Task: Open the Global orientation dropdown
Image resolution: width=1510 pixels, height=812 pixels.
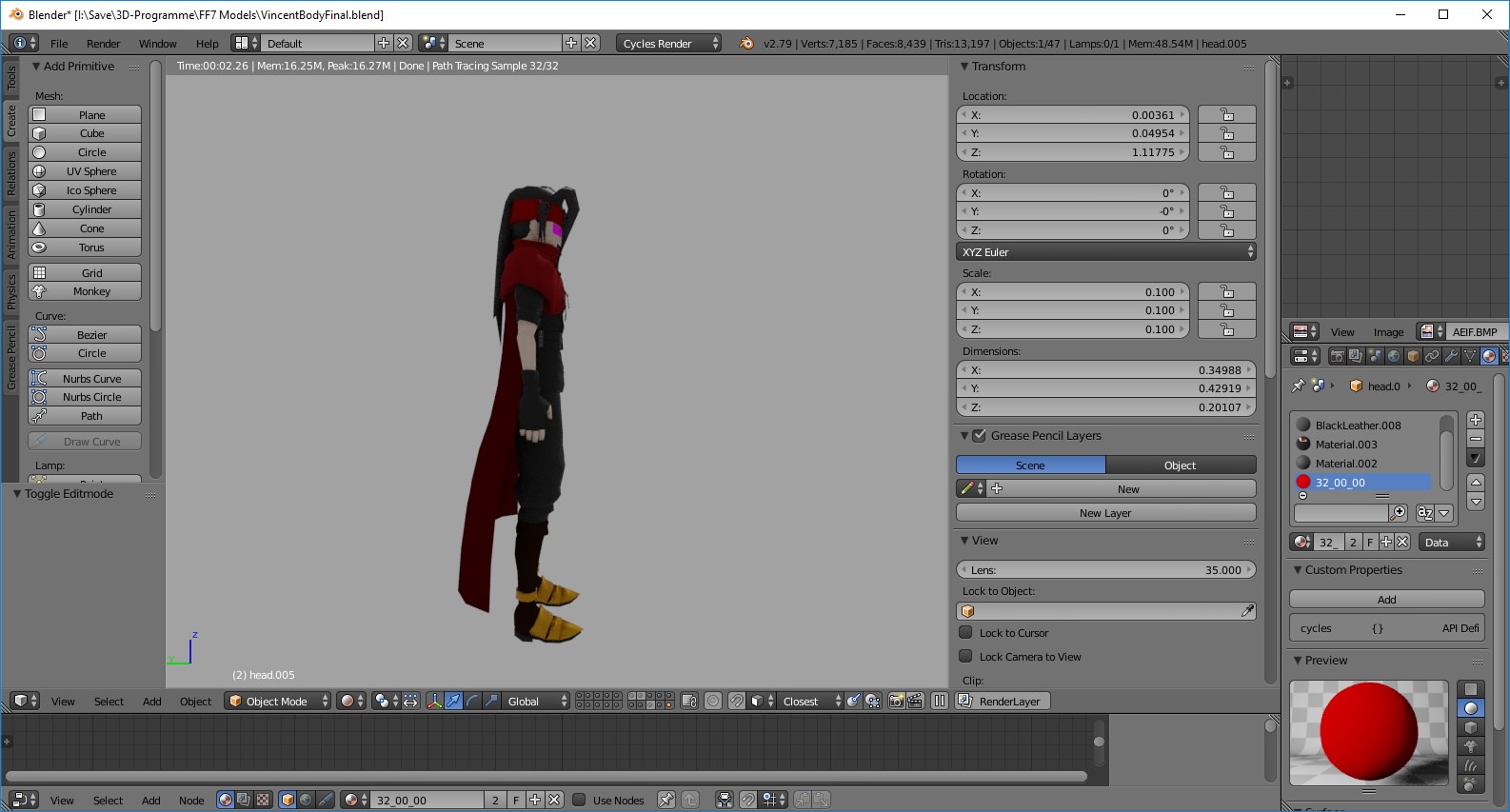Action: pos(536,701)
